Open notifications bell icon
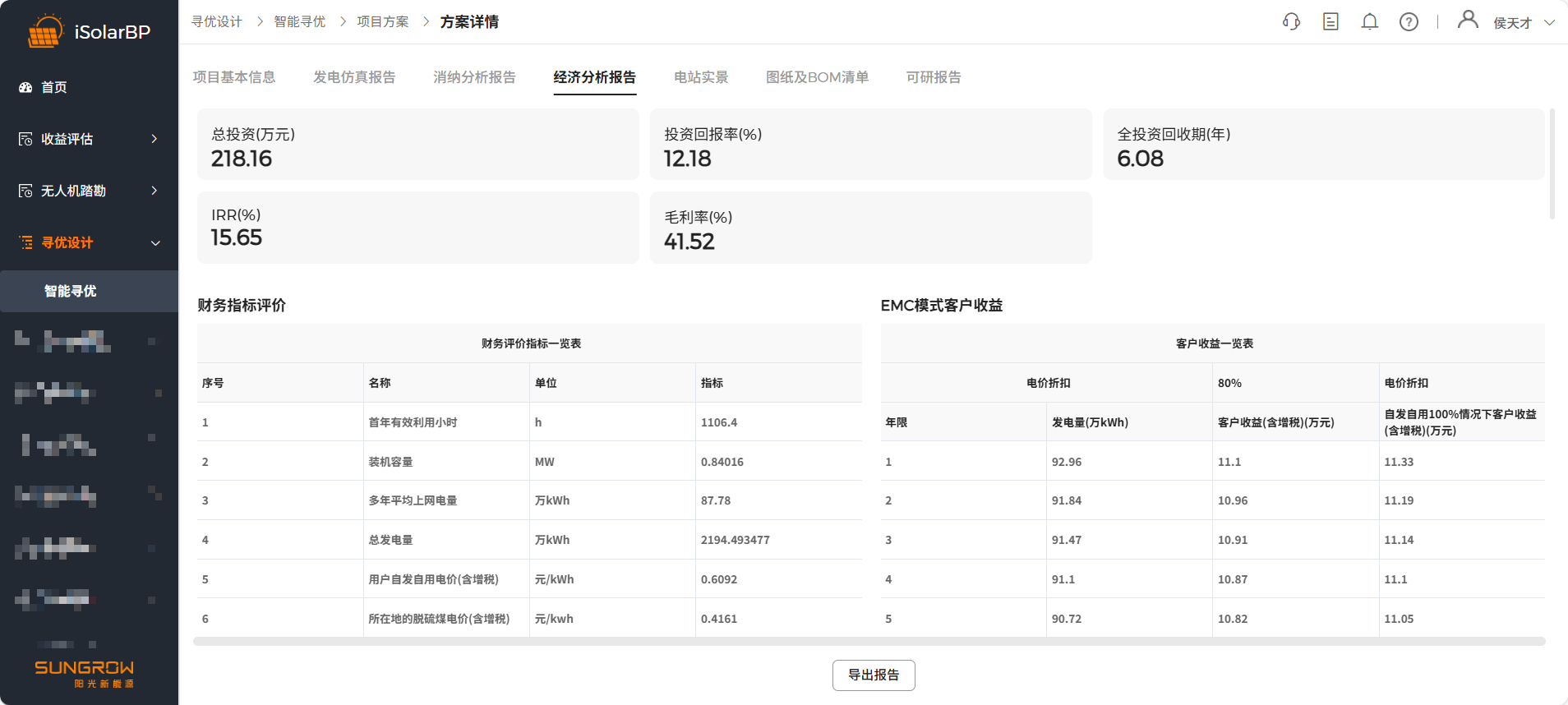This screenshot has height=705, width=1568. [1369, 22]
